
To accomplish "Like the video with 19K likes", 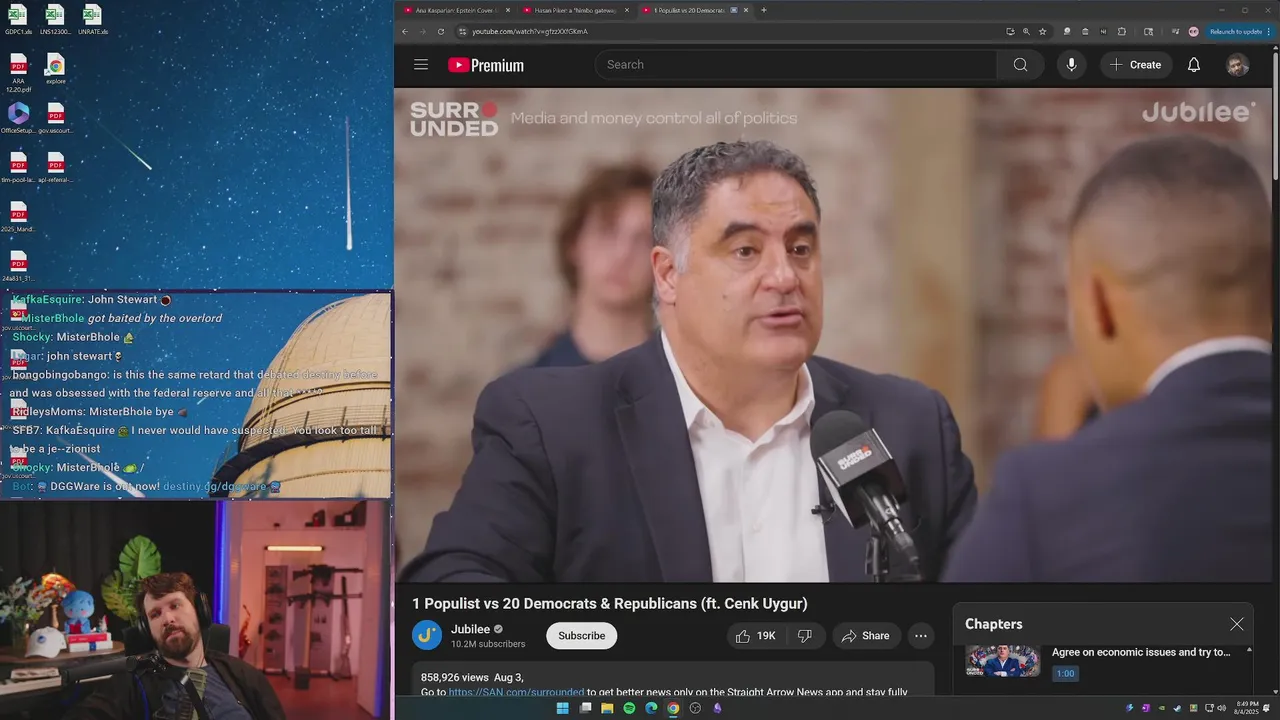I will 755,636.
